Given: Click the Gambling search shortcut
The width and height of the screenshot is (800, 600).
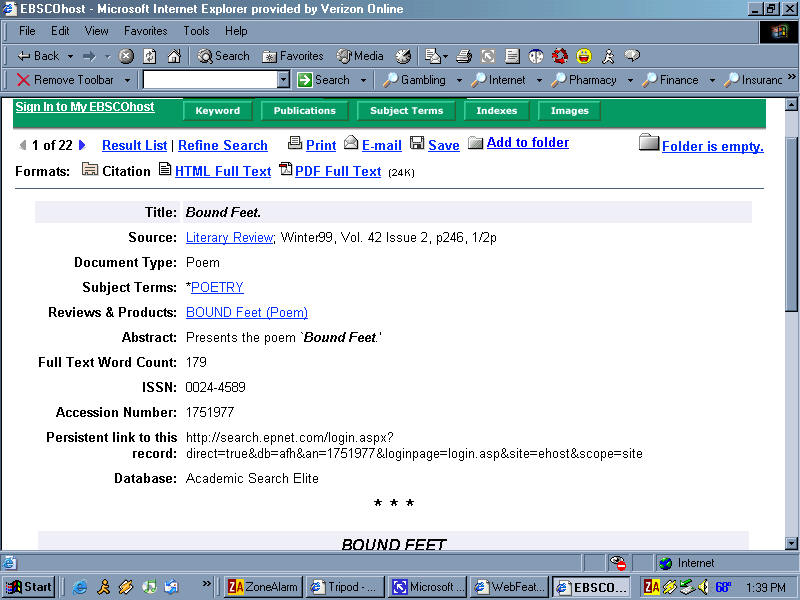Looking at the screenshot, I should (x=414, y=80).
